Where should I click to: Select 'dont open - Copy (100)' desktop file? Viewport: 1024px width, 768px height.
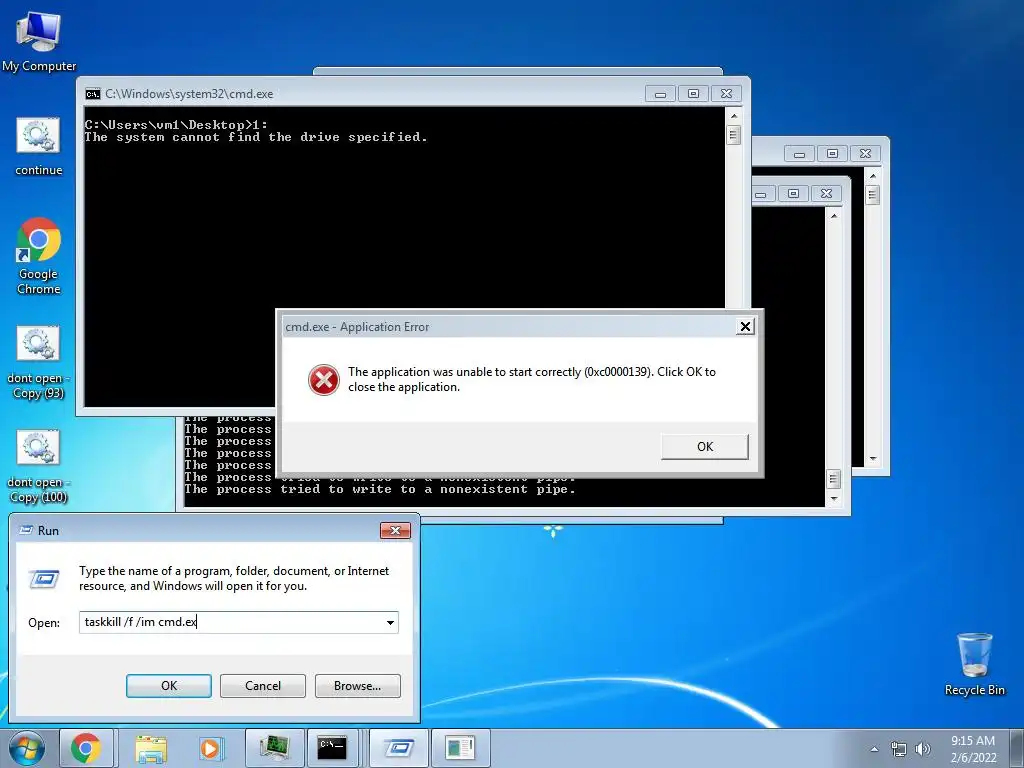(39, 466)
